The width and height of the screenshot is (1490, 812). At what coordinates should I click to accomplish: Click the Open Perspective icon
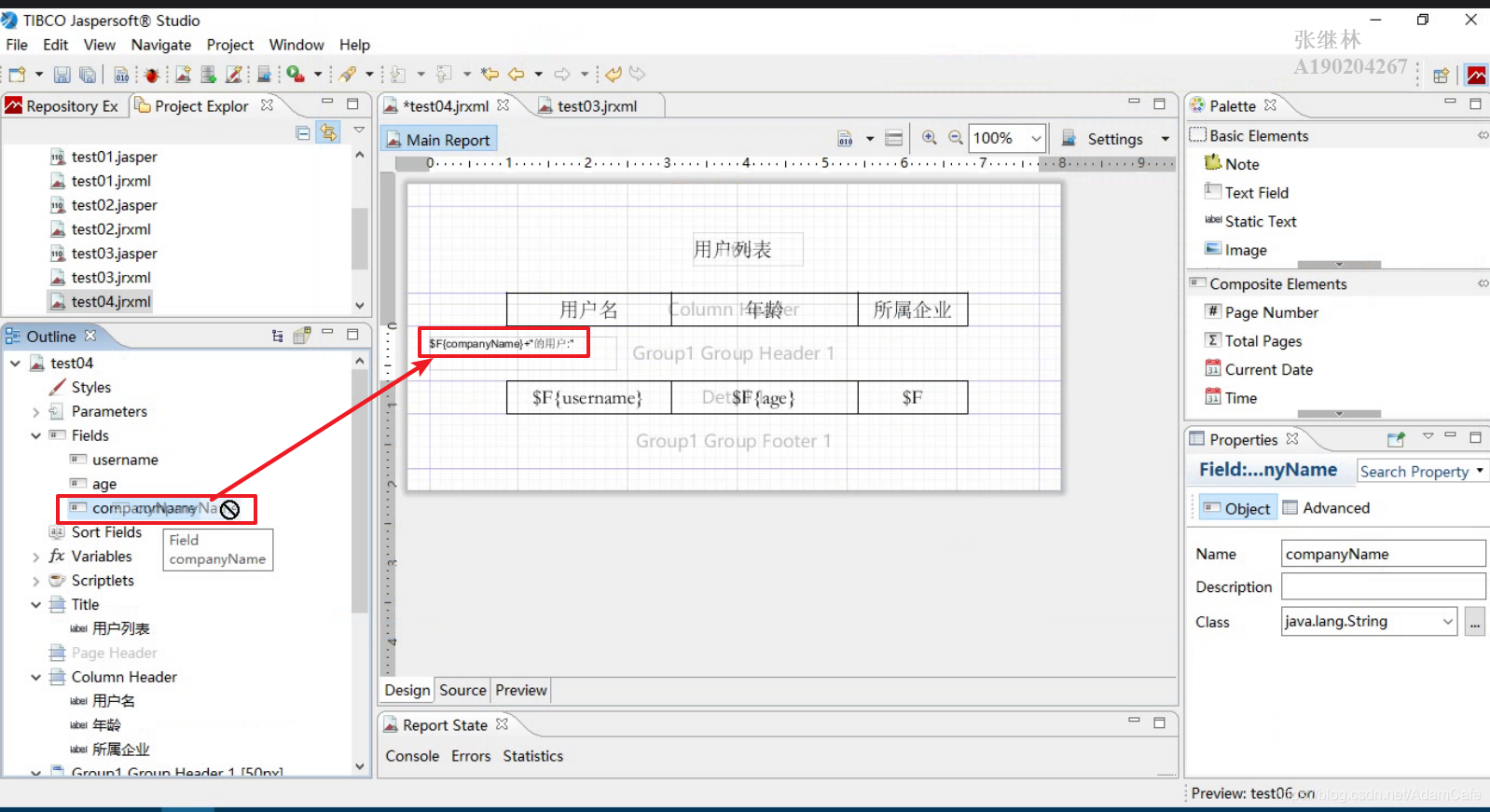tap(1442, 76)
